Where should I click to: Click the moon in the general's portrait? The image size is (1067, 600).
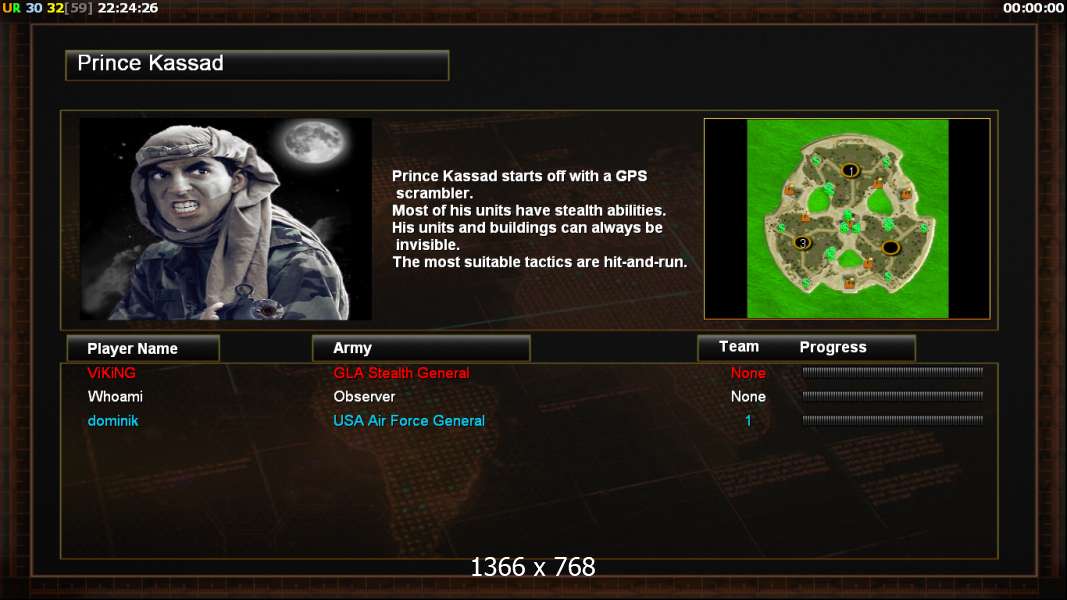coord(314,141)
